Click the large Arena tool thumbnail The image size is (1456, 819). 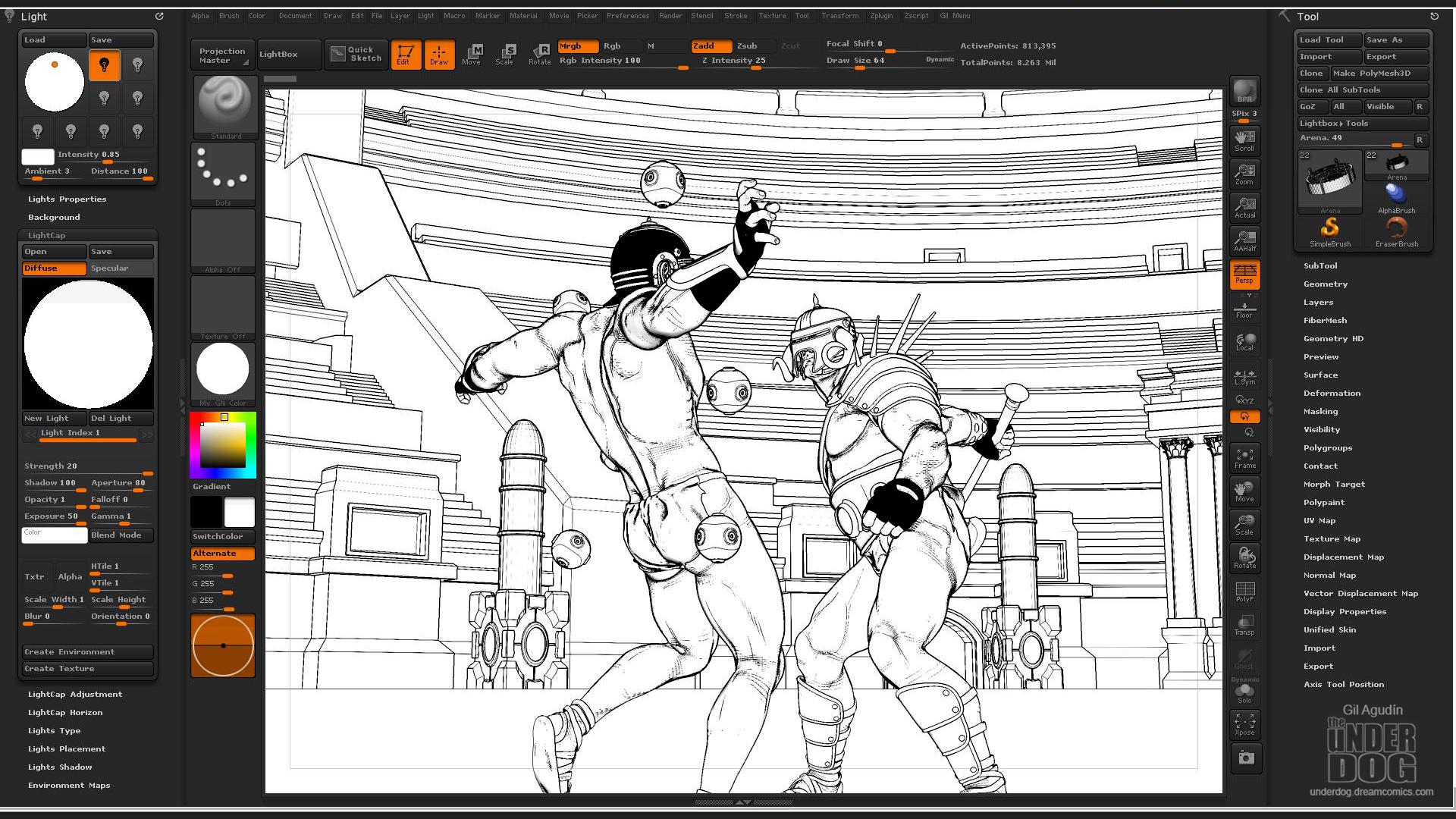coord(1329,182)
